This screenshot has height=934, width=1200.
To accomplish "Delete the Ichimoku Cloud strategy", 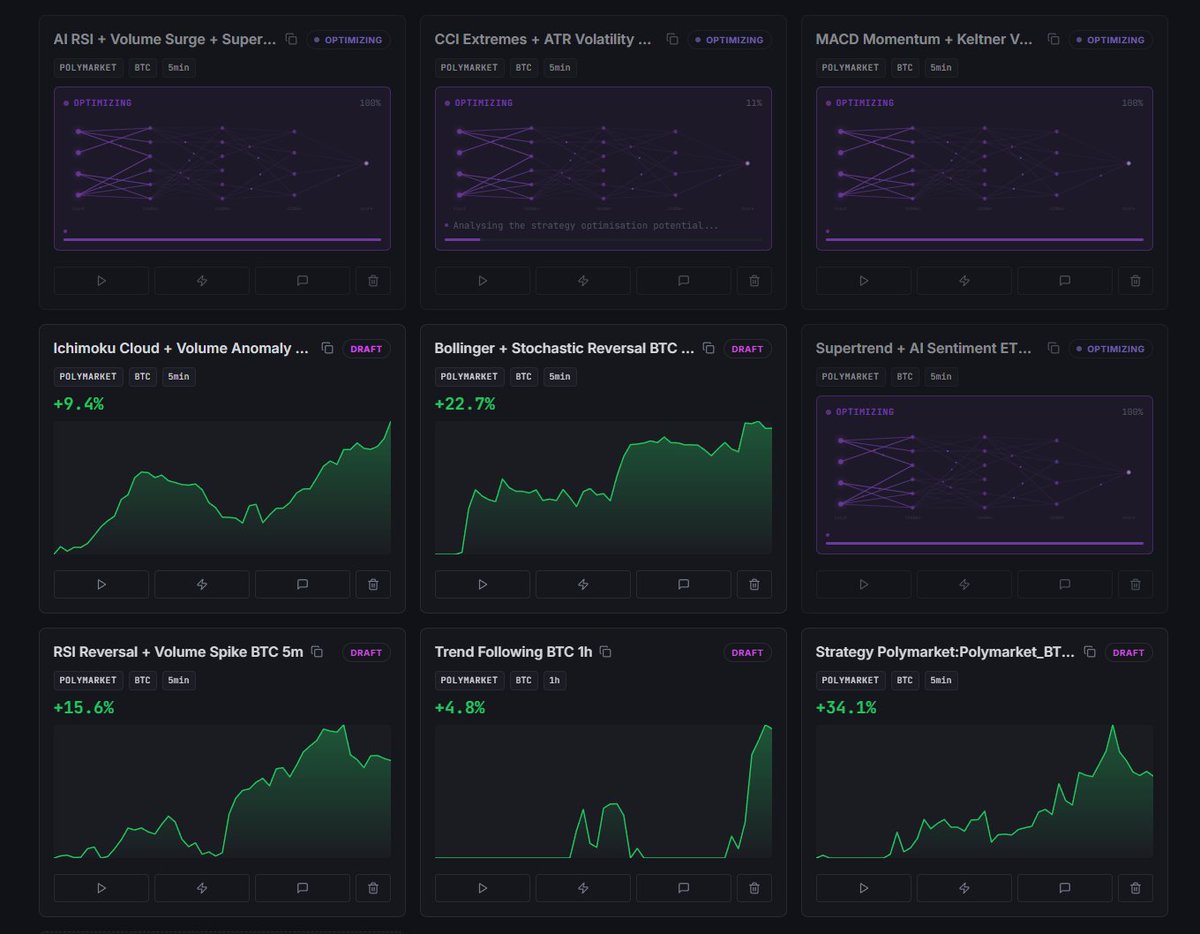I will 373,584.
